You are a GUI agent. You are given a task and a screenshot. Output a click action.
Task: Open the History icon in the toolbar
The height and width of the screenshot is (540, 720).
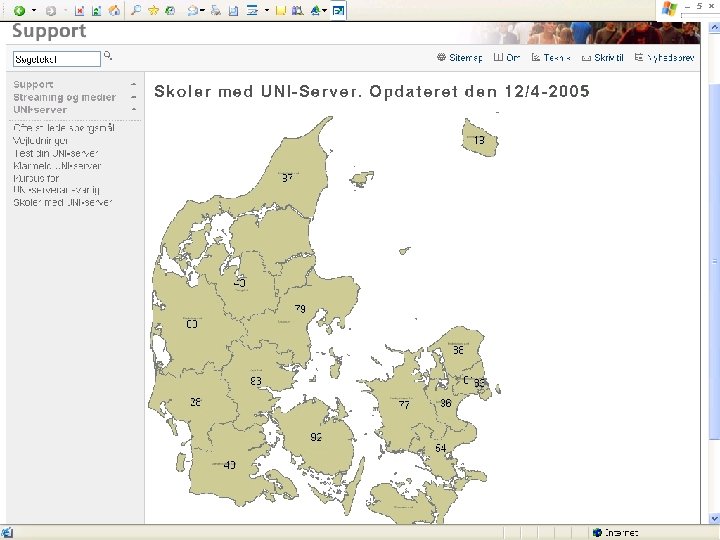170,10
